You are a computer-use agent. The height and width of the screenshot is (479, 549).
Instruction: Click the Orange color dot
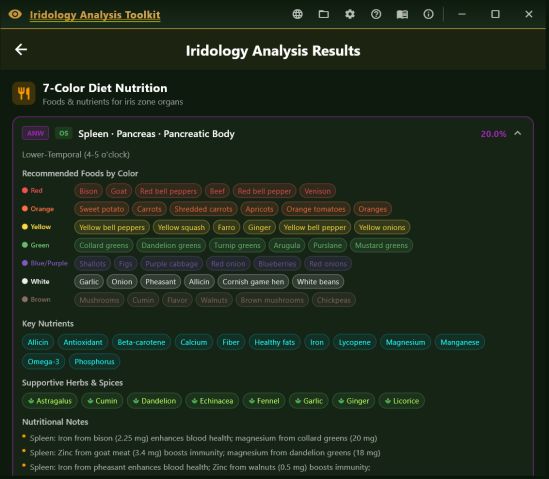25,209
